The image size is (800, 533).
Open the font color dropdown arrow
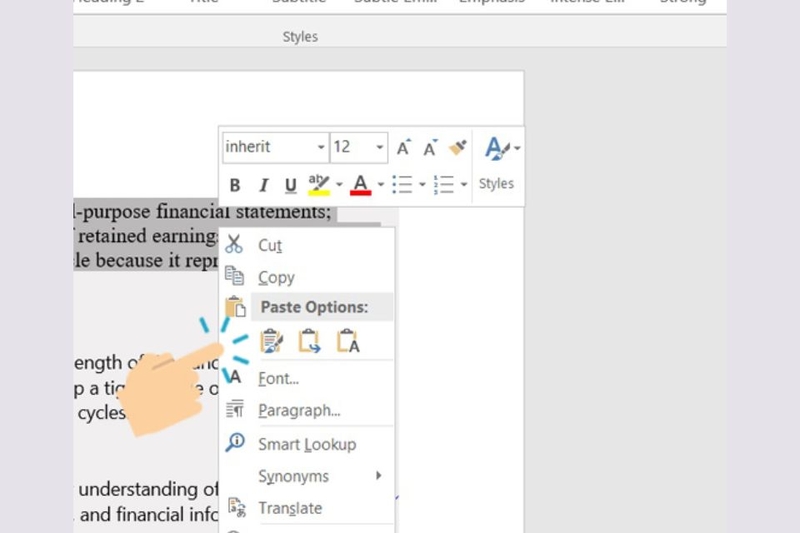coord(381,185)
